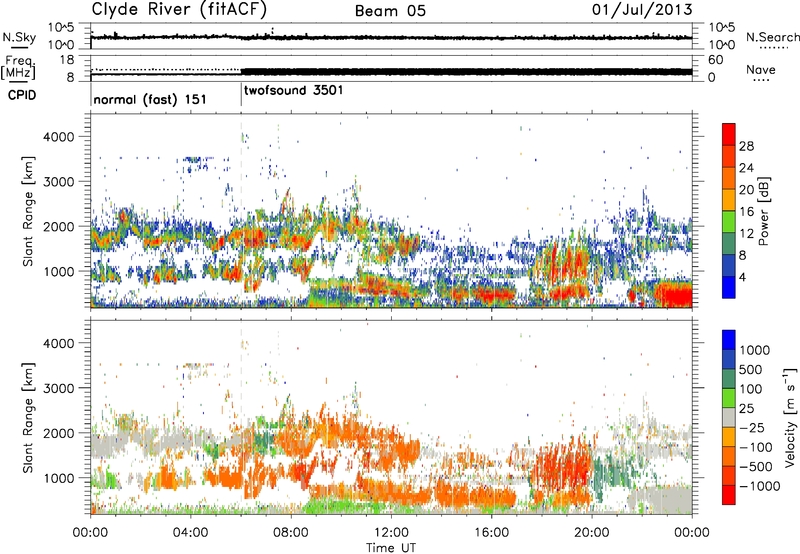Click the '16:00' time axis label
Image resolution: width=800 pixels, height=554 pixels.
[491, 533]
